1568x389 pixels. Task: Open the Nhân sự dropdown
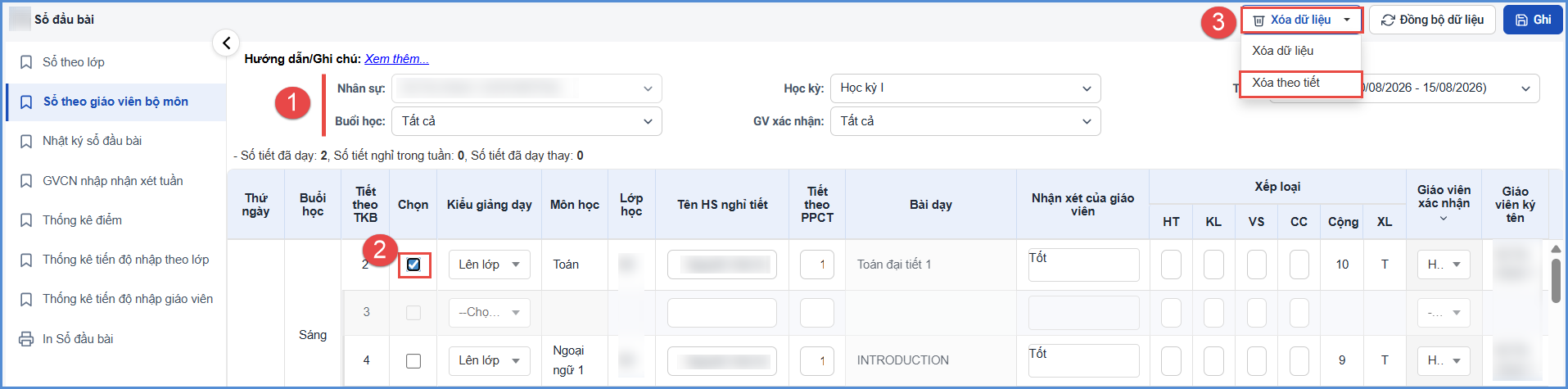[526, 88]
